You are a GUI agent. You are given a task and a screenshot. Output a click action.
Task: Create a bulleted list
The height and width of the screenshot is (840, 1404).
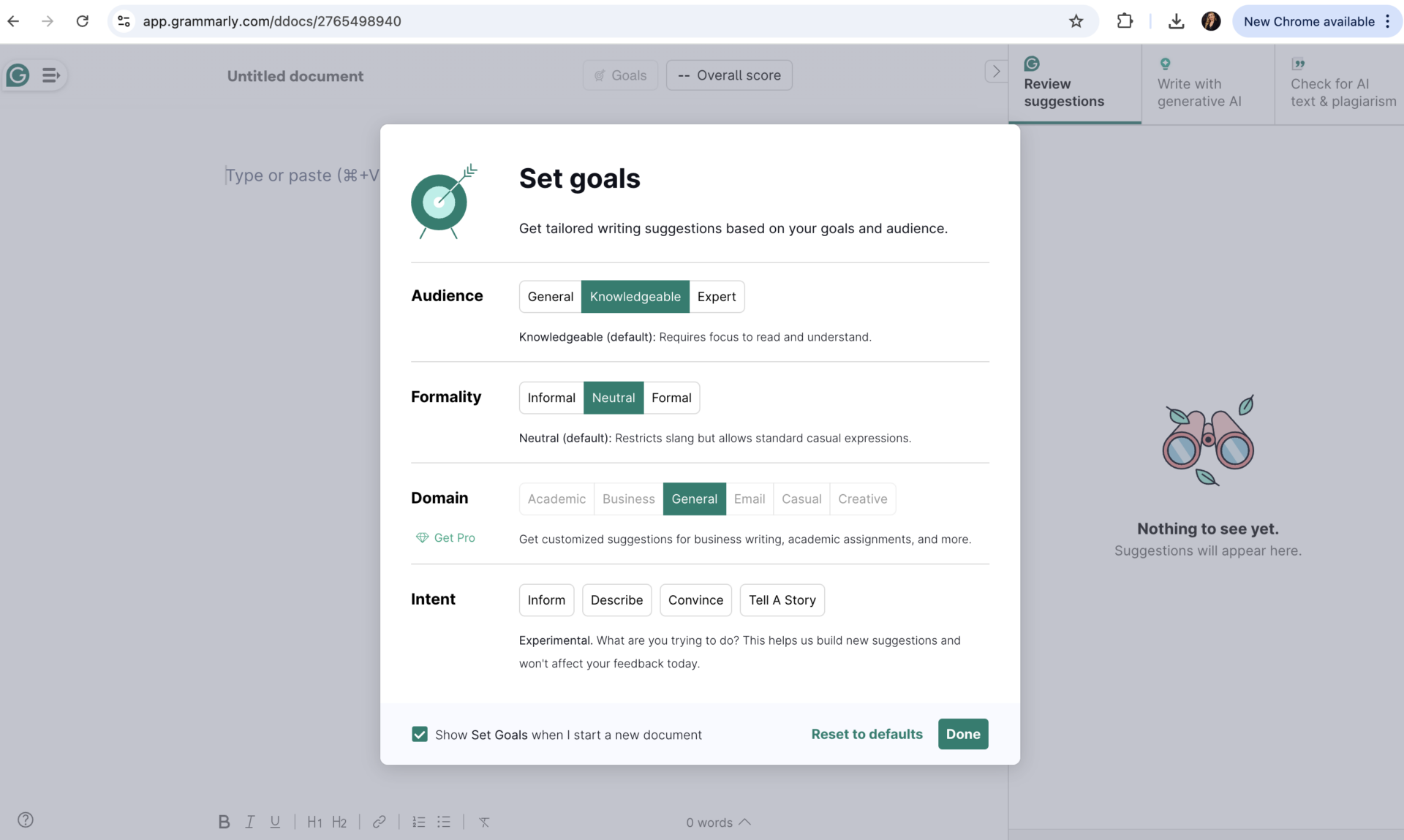444,822
